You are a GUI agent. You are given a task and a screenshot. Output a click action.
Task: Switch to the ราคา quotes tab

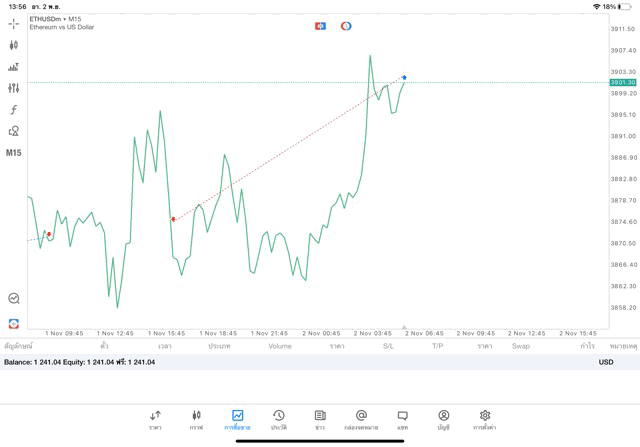click(x=155, y=419)
